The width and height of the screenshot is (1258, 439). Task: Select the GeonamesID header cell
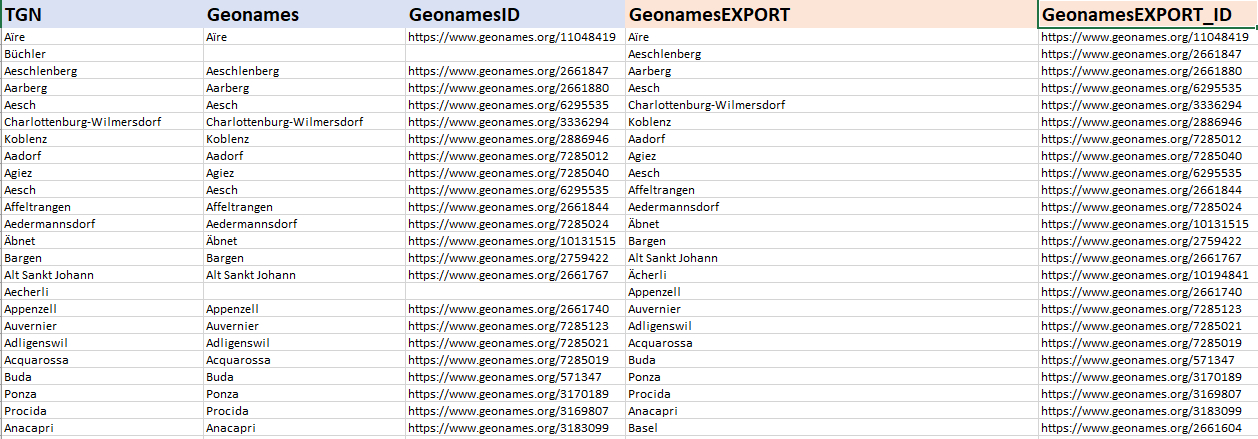[513, 15]
